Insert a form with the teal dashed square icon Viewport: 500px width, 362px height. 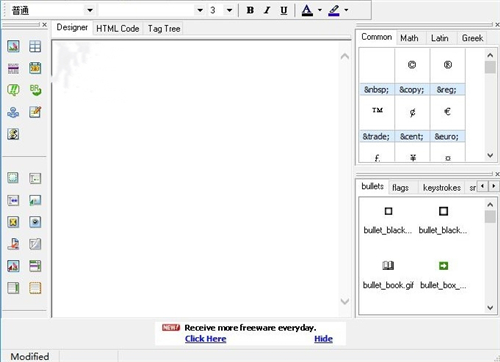13,178
